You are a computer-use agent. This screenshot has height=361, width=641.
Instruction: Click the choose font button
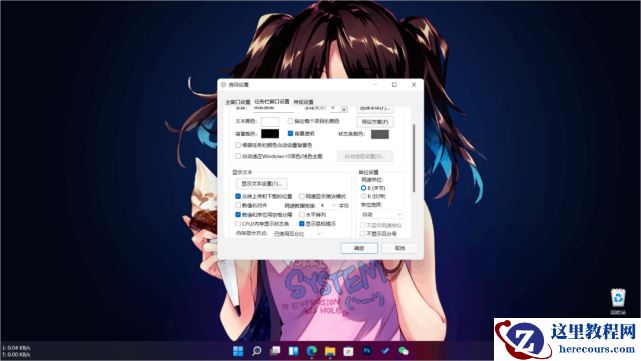[x=375, y=108]
